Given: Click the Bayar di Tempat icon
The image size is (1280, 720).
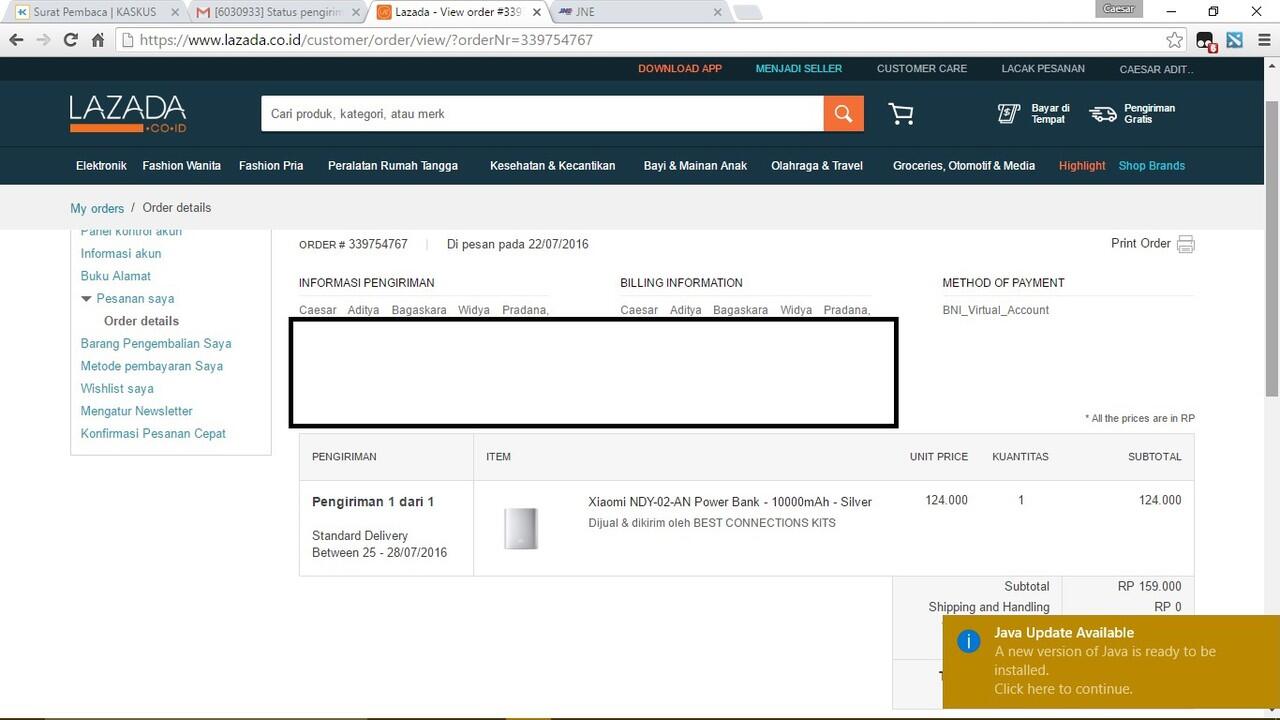Looking at the screenshot, I should point(1009,114).
